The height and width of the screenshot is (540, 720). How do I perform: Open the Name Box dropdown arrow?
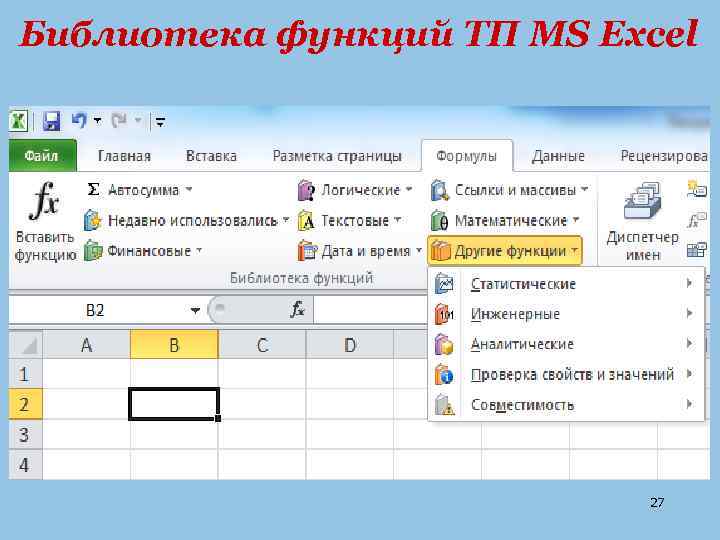pyautogui.click(x=195, y=311)
